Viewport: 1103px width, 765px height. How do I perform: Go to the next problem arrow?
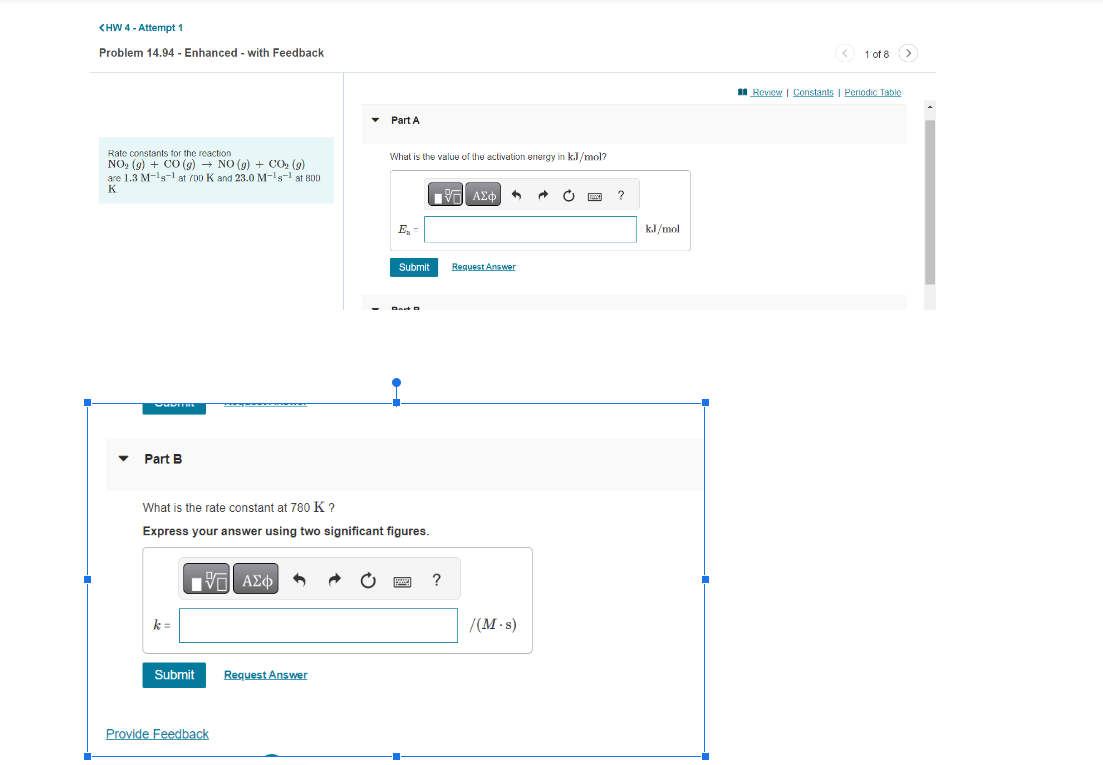[x=908, y=53]
